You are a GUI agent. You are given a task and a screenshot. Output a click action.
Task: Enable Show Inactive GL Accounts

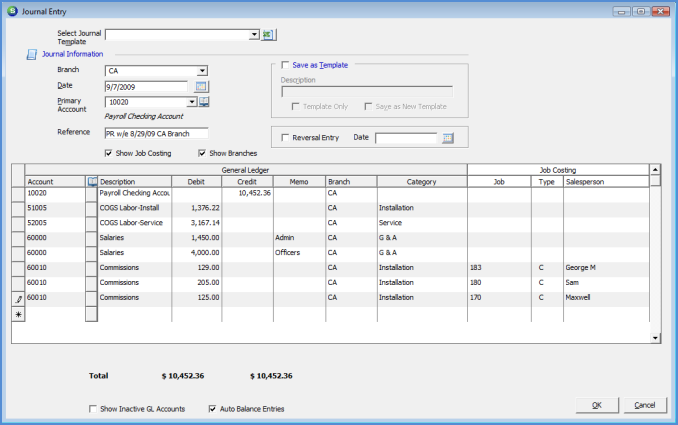tap(93, 409)
